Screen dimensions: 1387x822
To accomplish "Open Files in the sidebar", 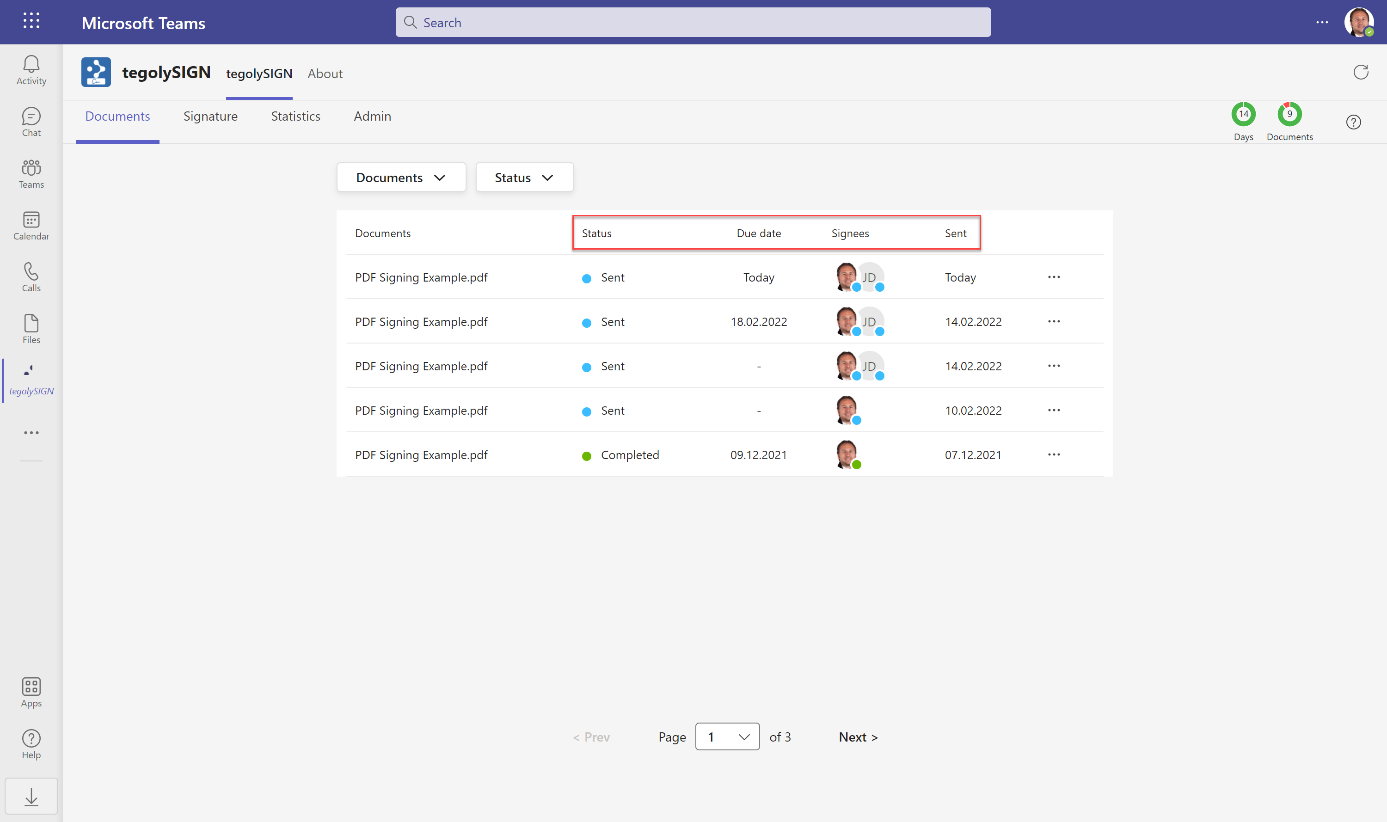I will [31, 329].
